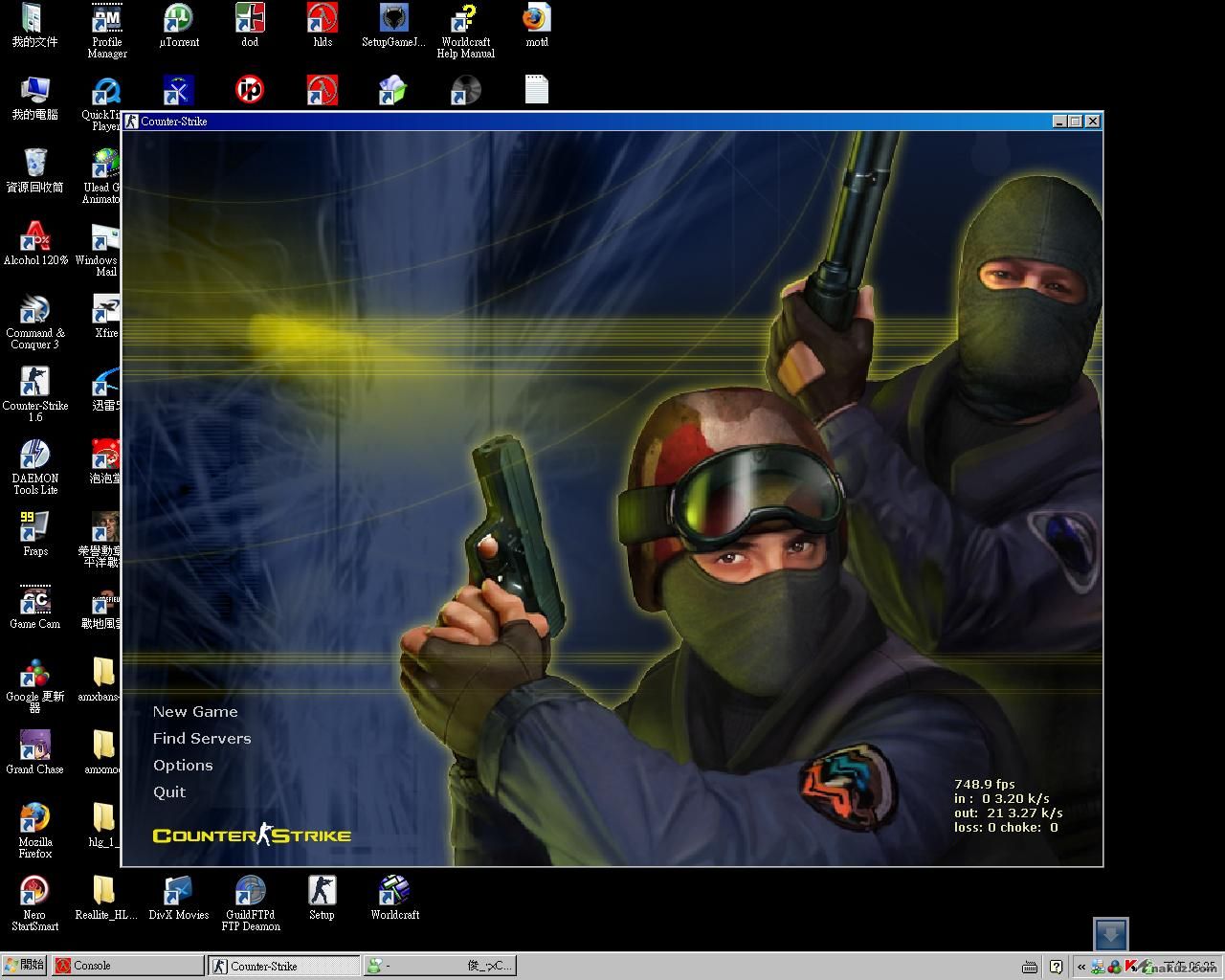This screenshot has height=980, width=1225.
Task: Open DAEMON Tools Lite icon
Action: click(34, 456)
